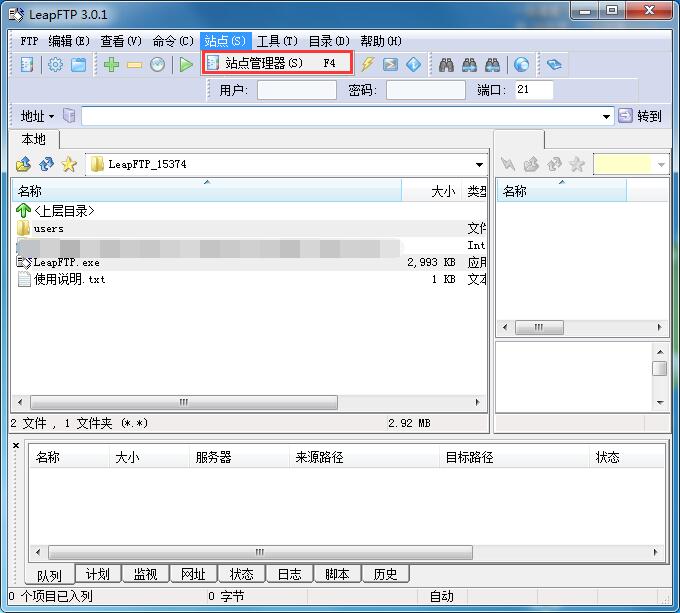This screenshot has height=613, width=680.
Task: Click the blue book help icon
Action: [554, 65]
